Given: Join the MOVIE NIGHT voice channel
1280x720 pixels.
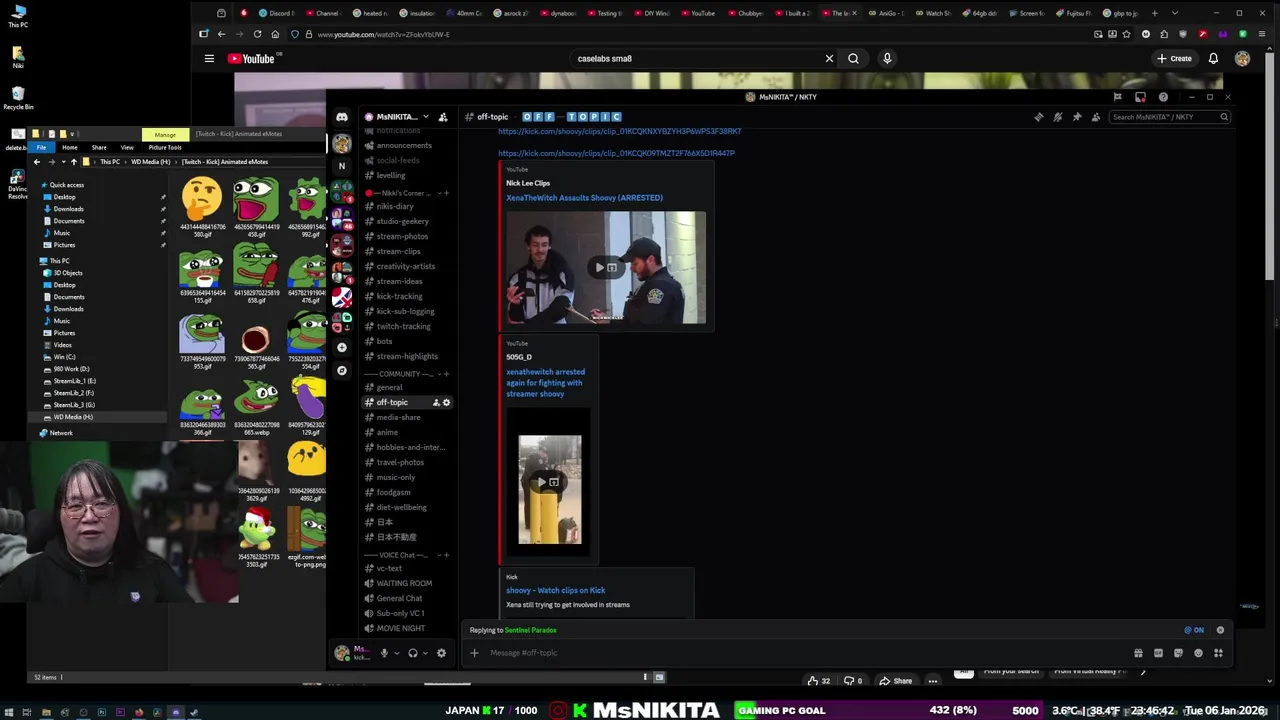Looking at the screenshot, I should [400, 628].
